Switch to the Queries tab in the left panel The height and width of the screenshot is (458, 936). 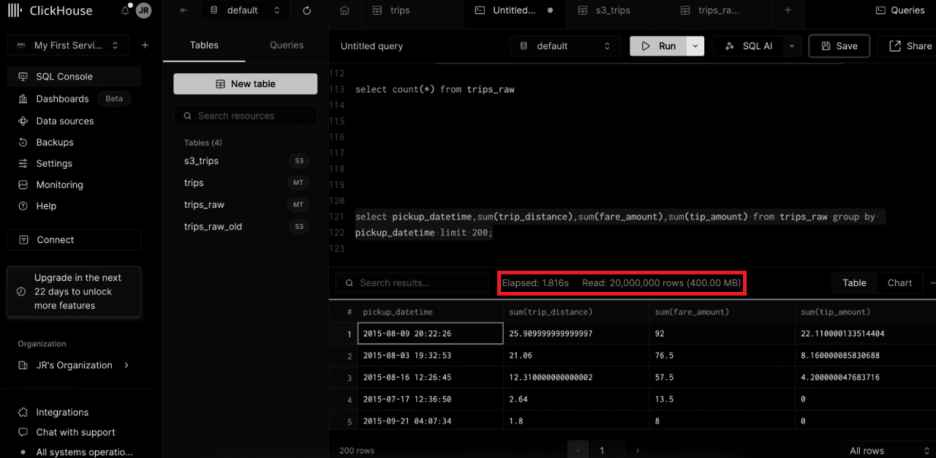(x=287, y=45)
